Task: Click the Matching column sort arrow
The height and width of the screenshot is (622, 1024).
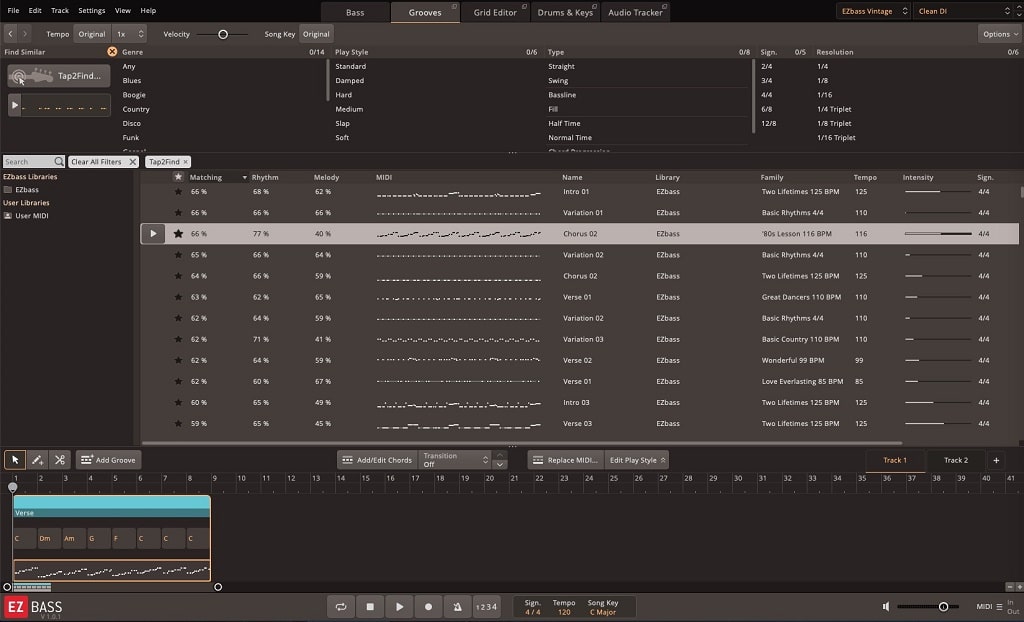Action: point(245,178)
